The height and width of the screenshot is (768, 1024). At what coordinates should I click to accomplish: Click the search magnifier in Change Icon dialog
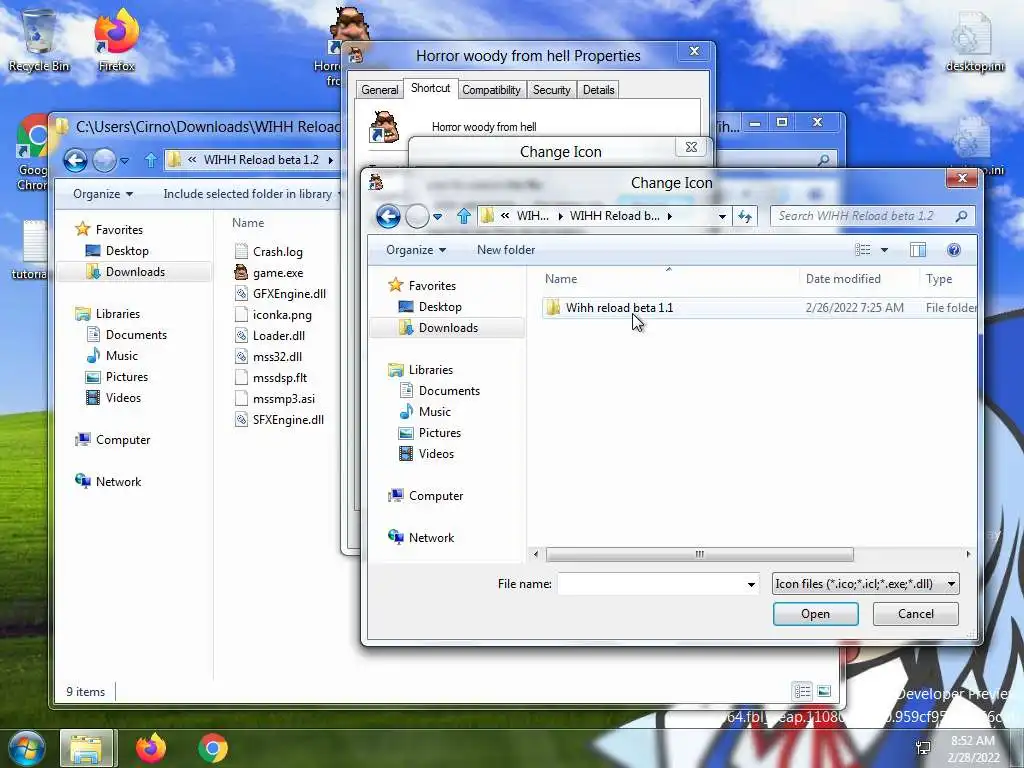click(961, 216)
